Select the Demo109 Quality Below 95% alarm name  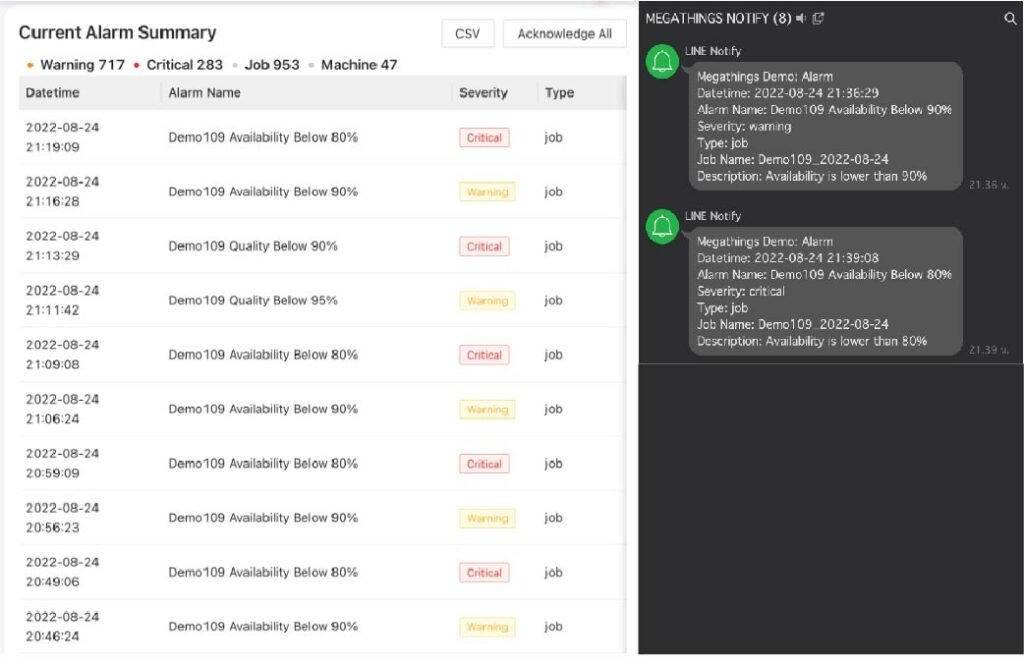point(253,300)
